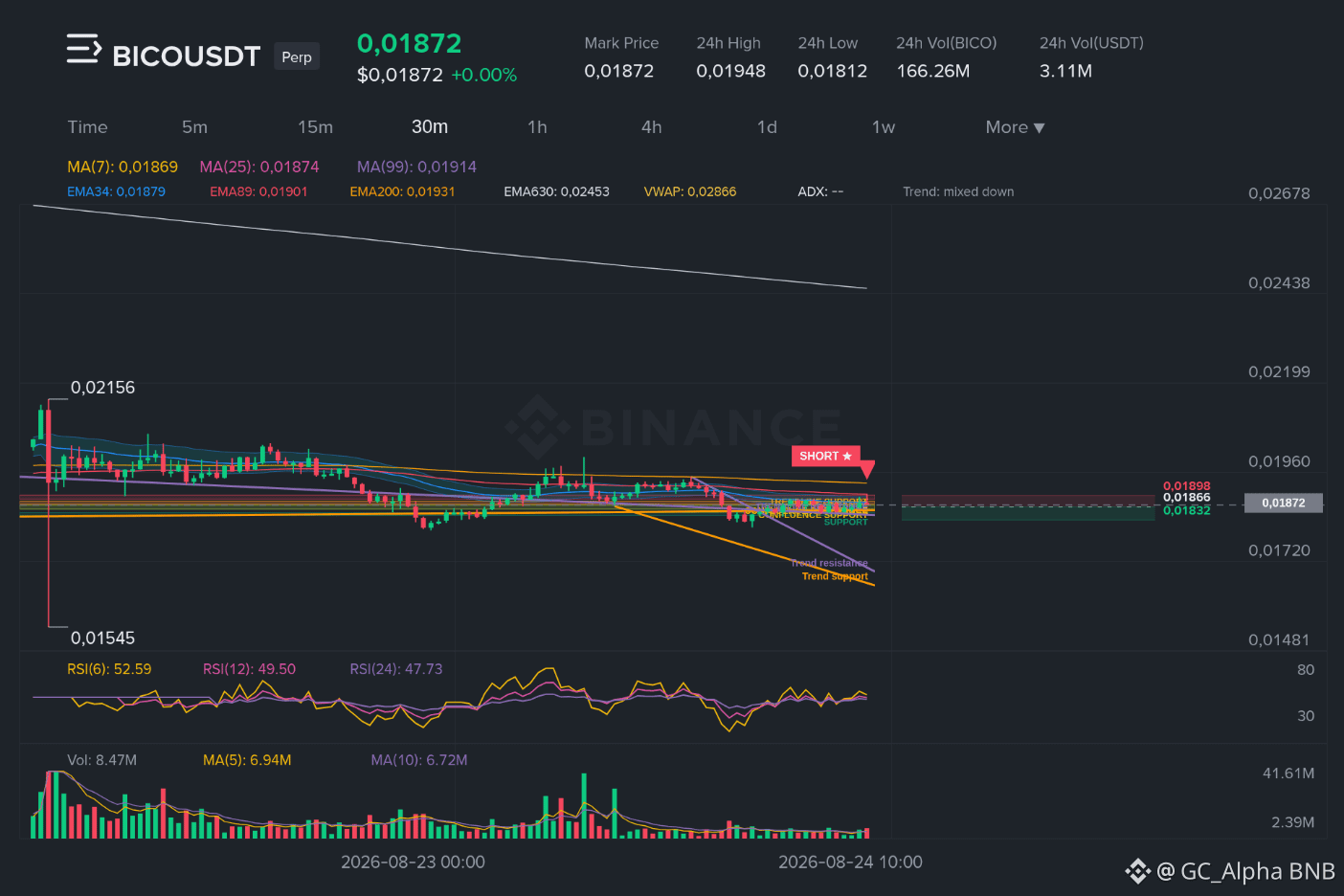Click the RSI 80 axis level
Viewport: 1344px width, 896px height.
point(1306,670)
